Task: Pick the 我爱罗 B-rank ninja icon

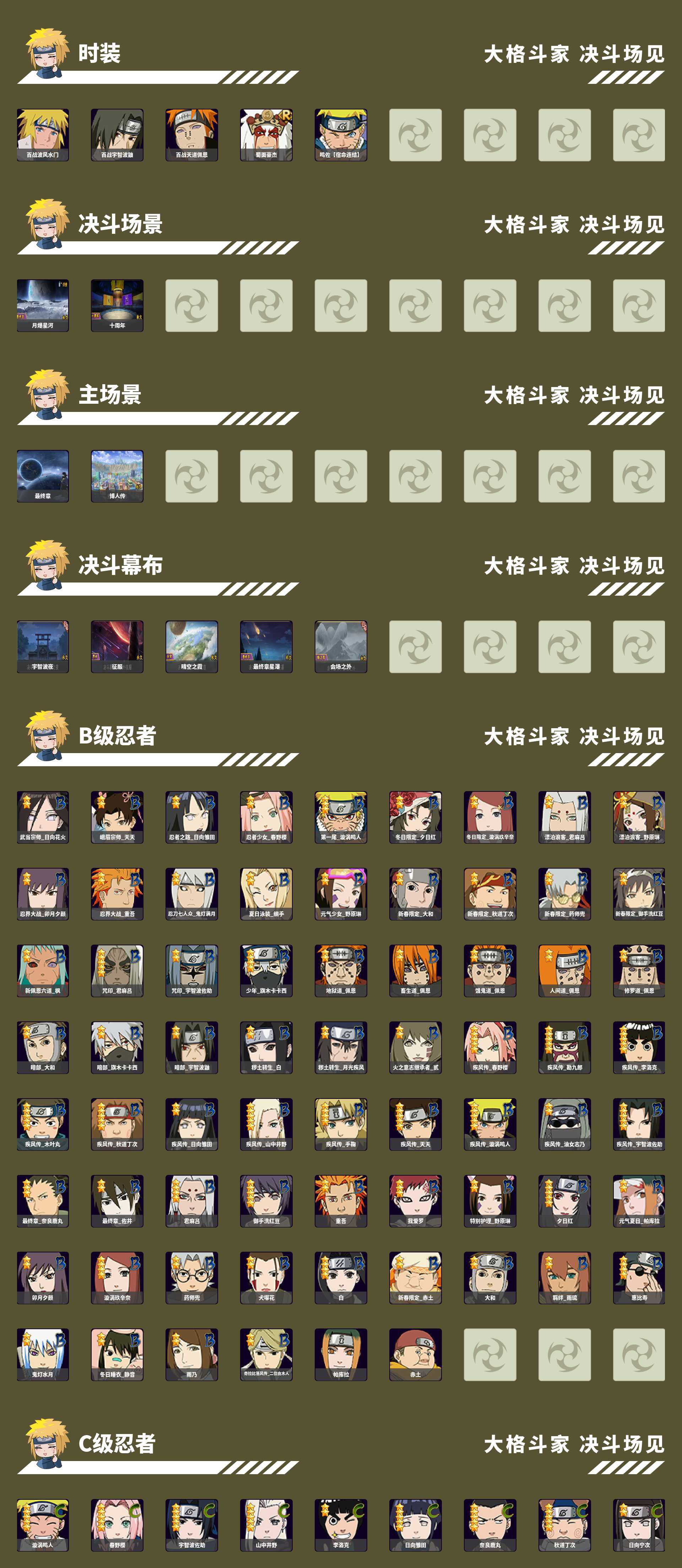Action: [416, 1201]
